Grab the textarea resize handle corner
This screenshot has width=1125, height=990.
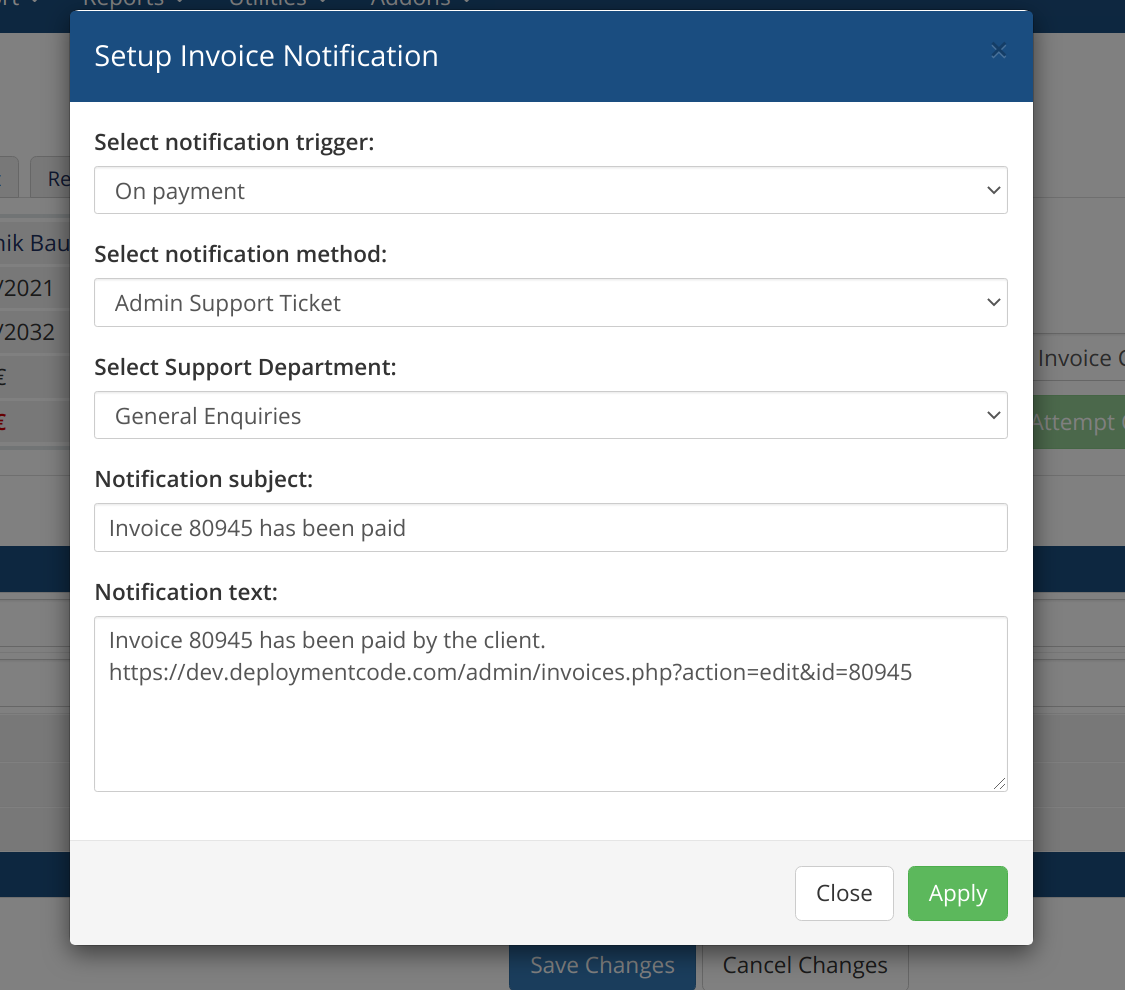pyautogui.click(x=999, y=783)
